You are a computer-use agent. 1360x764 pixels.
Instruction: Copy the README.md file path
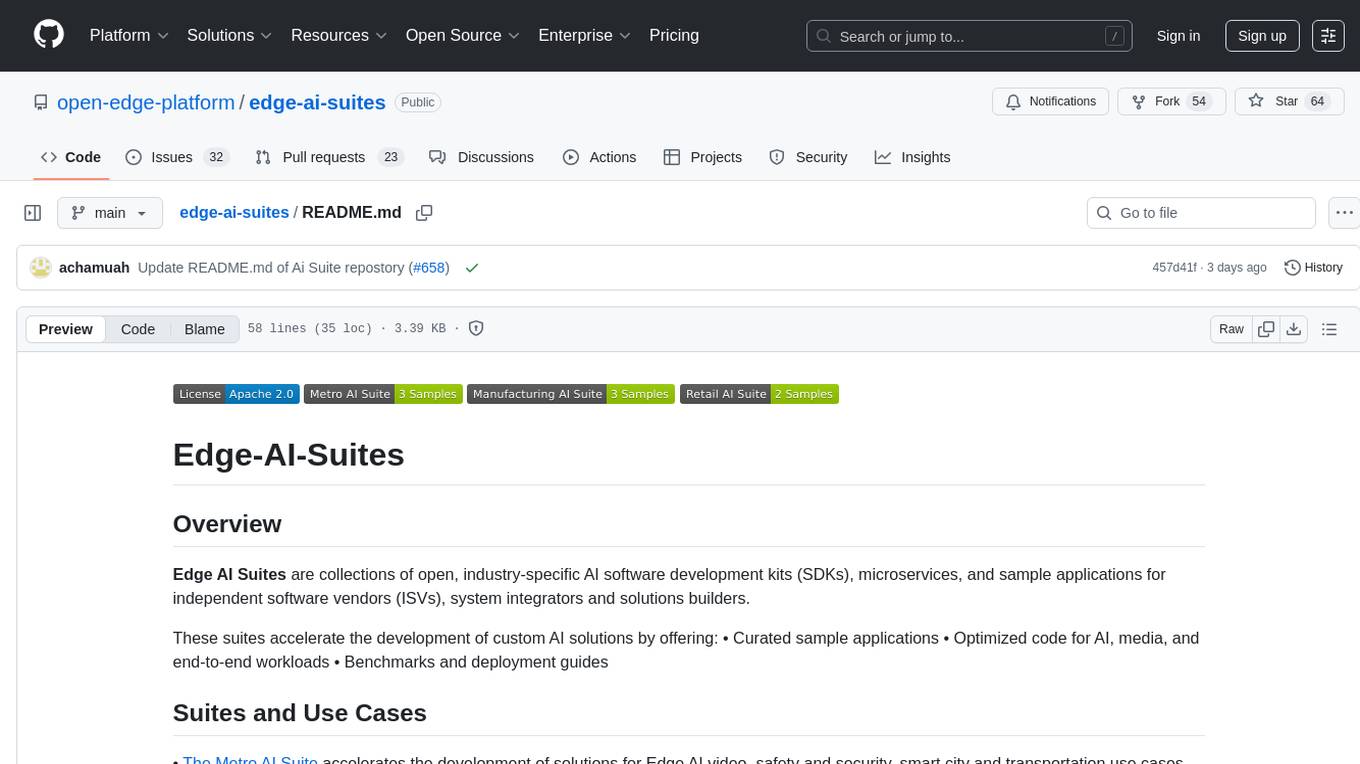coord(424,213)
